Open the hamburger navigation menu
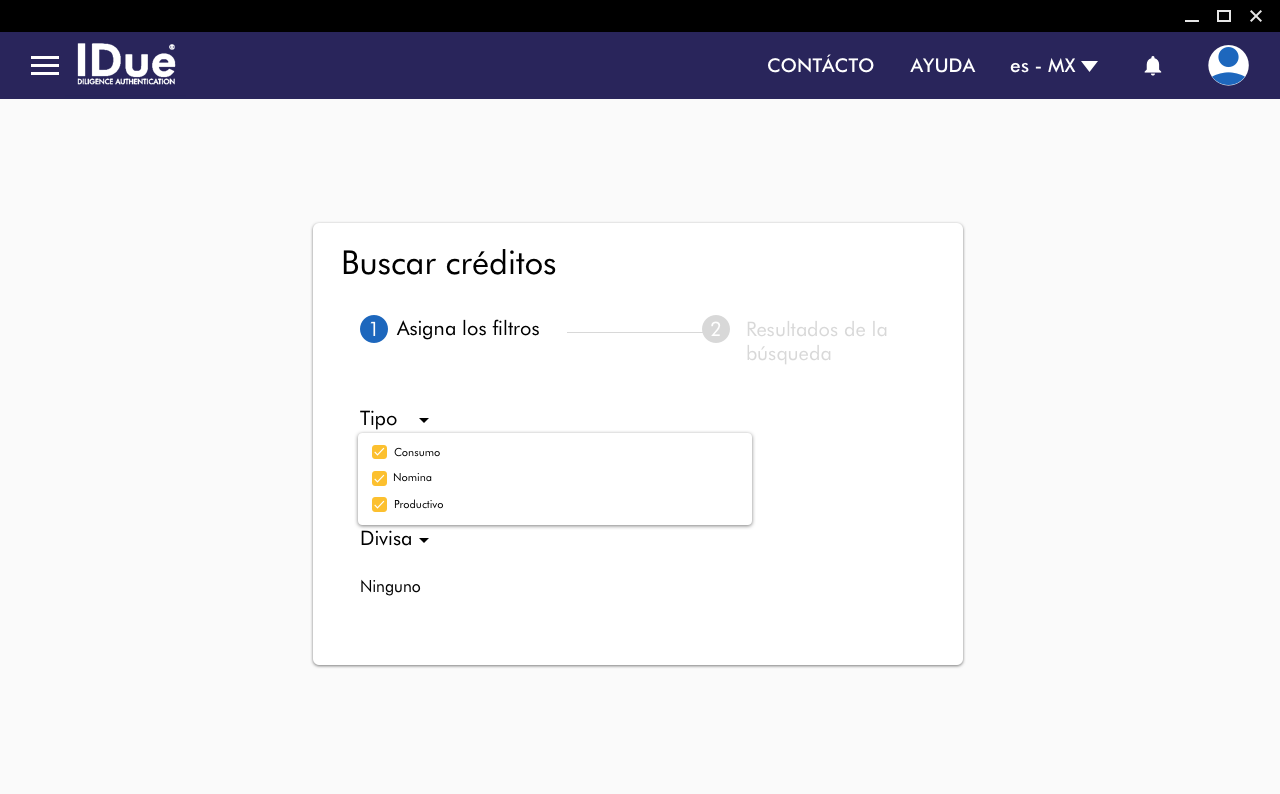The width and height of the screenshot is (1280, 794). coord(45,66)
